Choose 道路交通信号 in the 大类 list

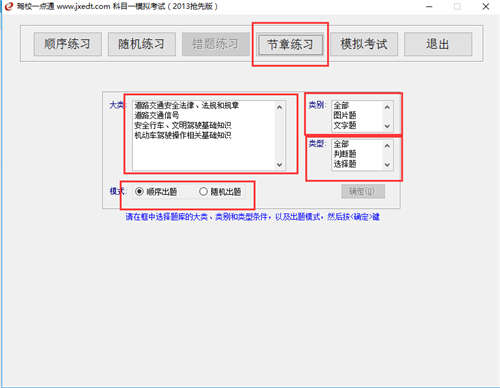coord(157,116)
